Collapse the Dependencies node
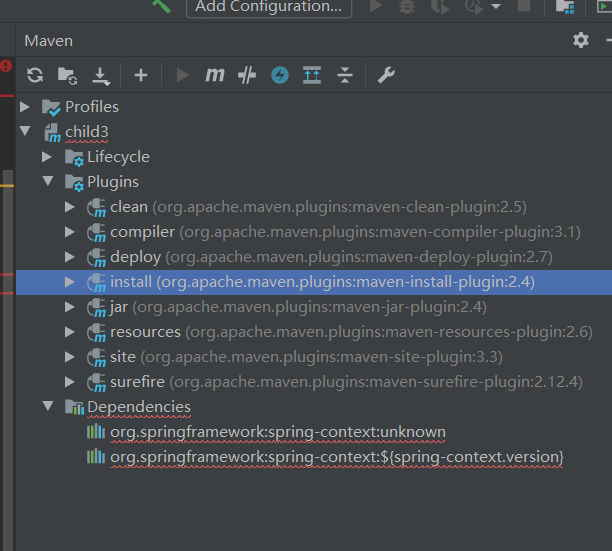This screenshot has height=551, width=612. (x=48, y=406)
